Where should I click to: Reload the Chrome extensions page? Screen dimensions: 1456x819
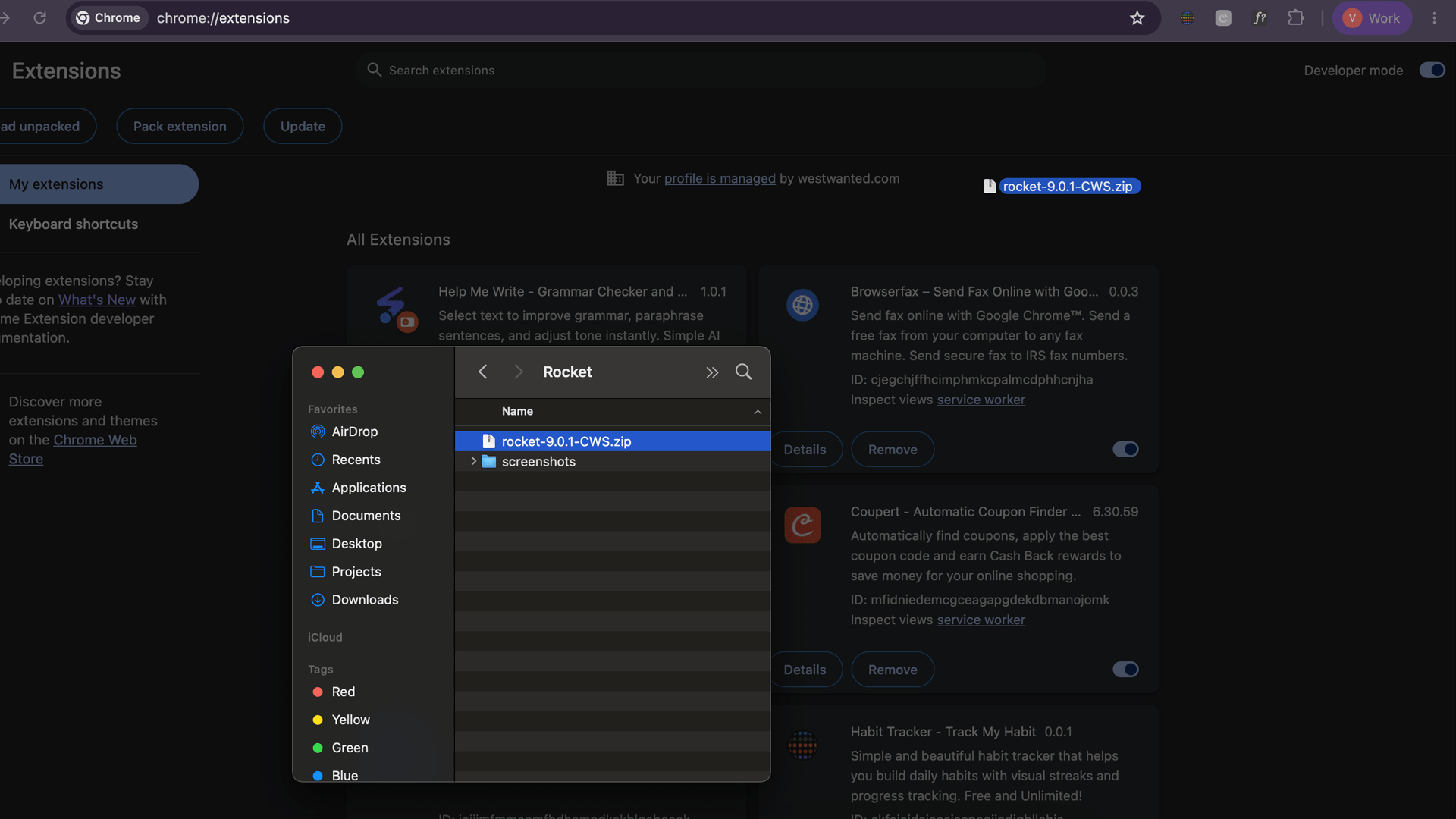pyautogui.click(x=40, y=18)
